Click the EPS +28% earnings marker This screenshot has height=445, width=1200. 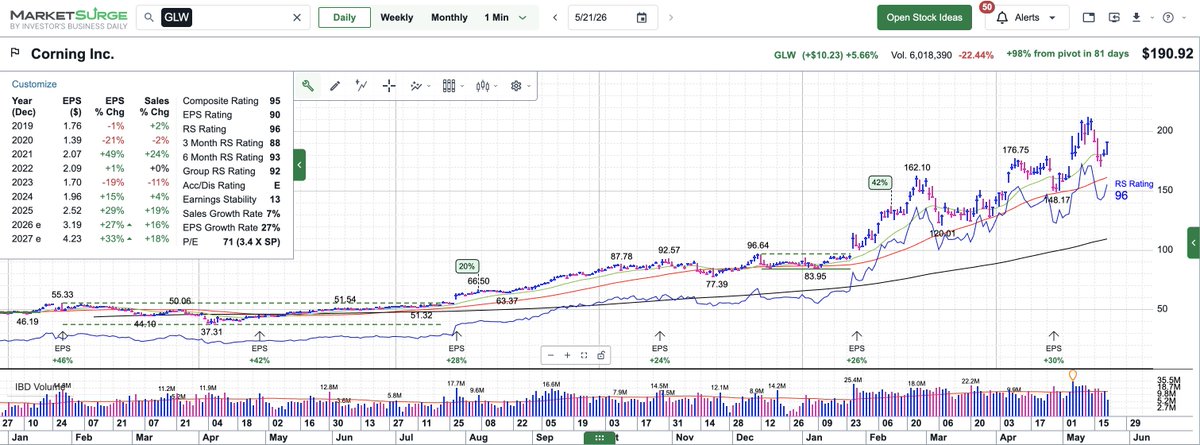(x=459, y=346)
